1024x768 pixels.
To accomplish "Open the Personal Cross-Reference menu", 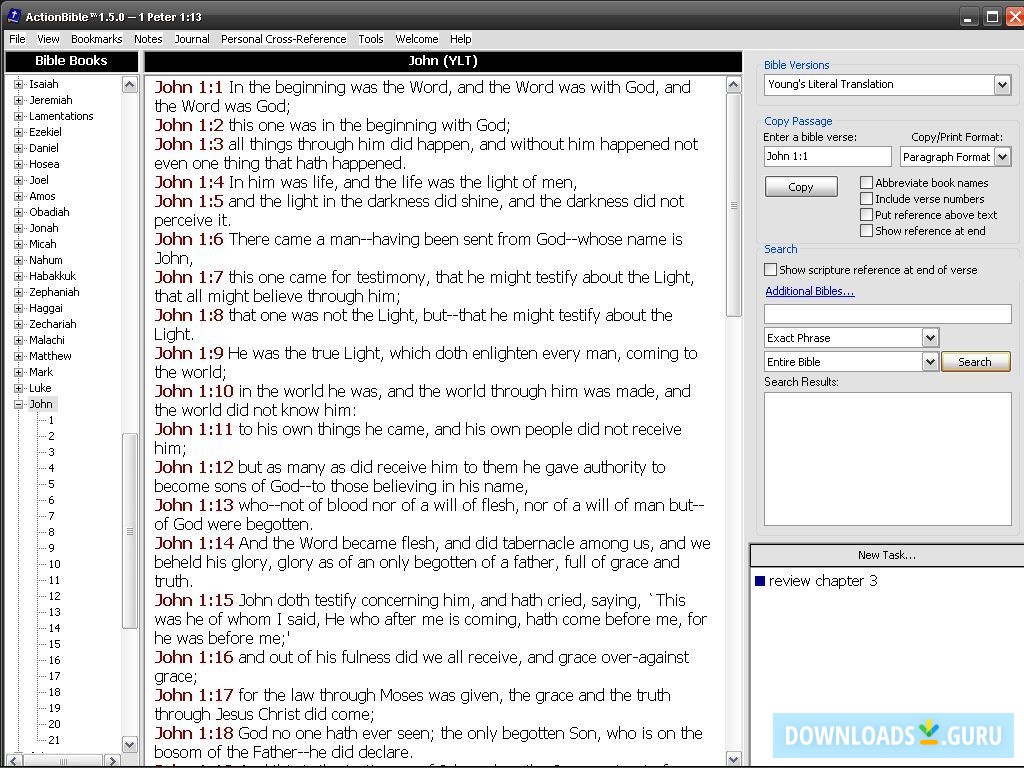I will tap(283, 39).
